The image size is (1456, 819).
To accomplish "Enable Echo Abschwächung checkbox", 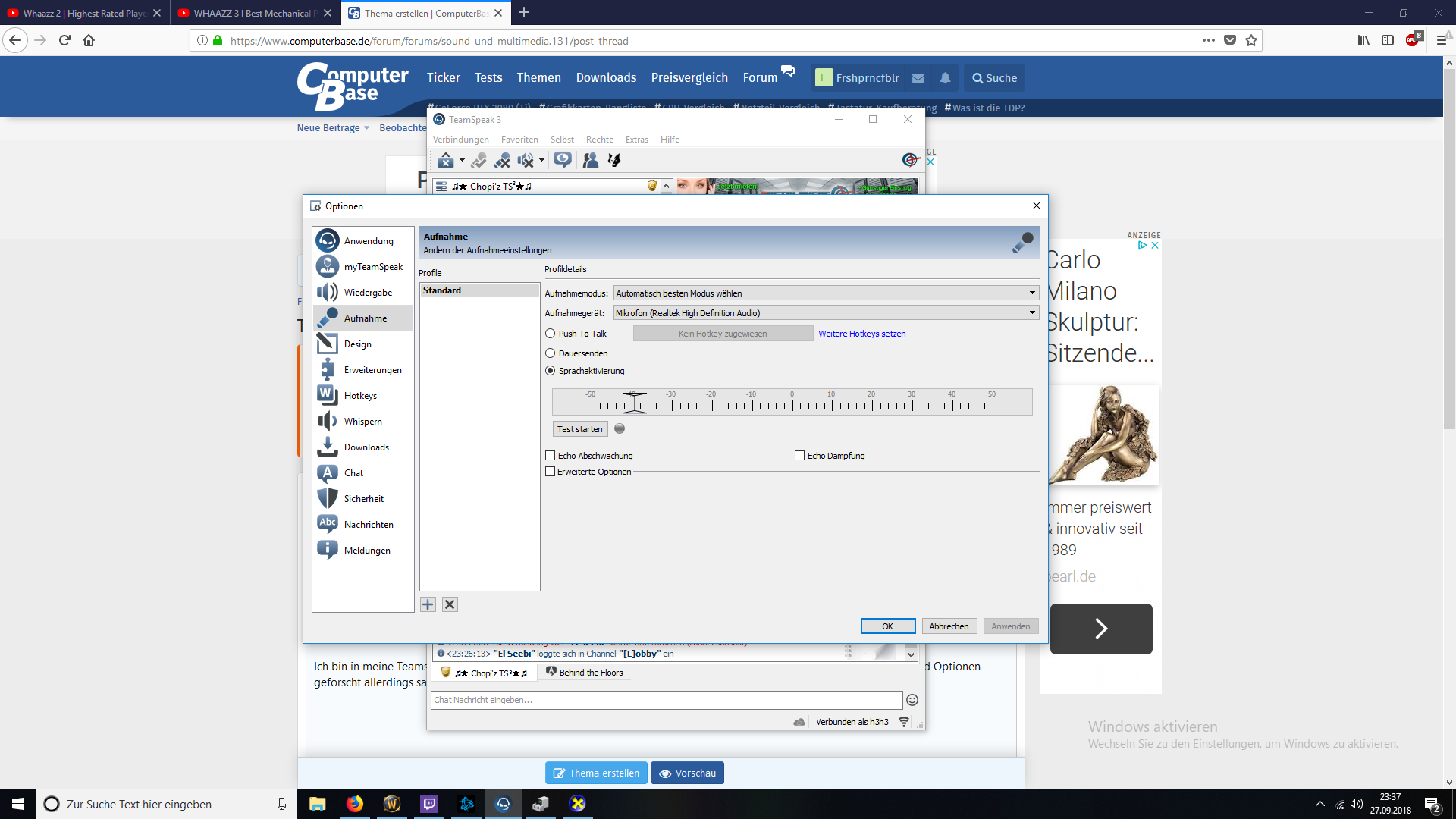I will (x=551, y=456).
